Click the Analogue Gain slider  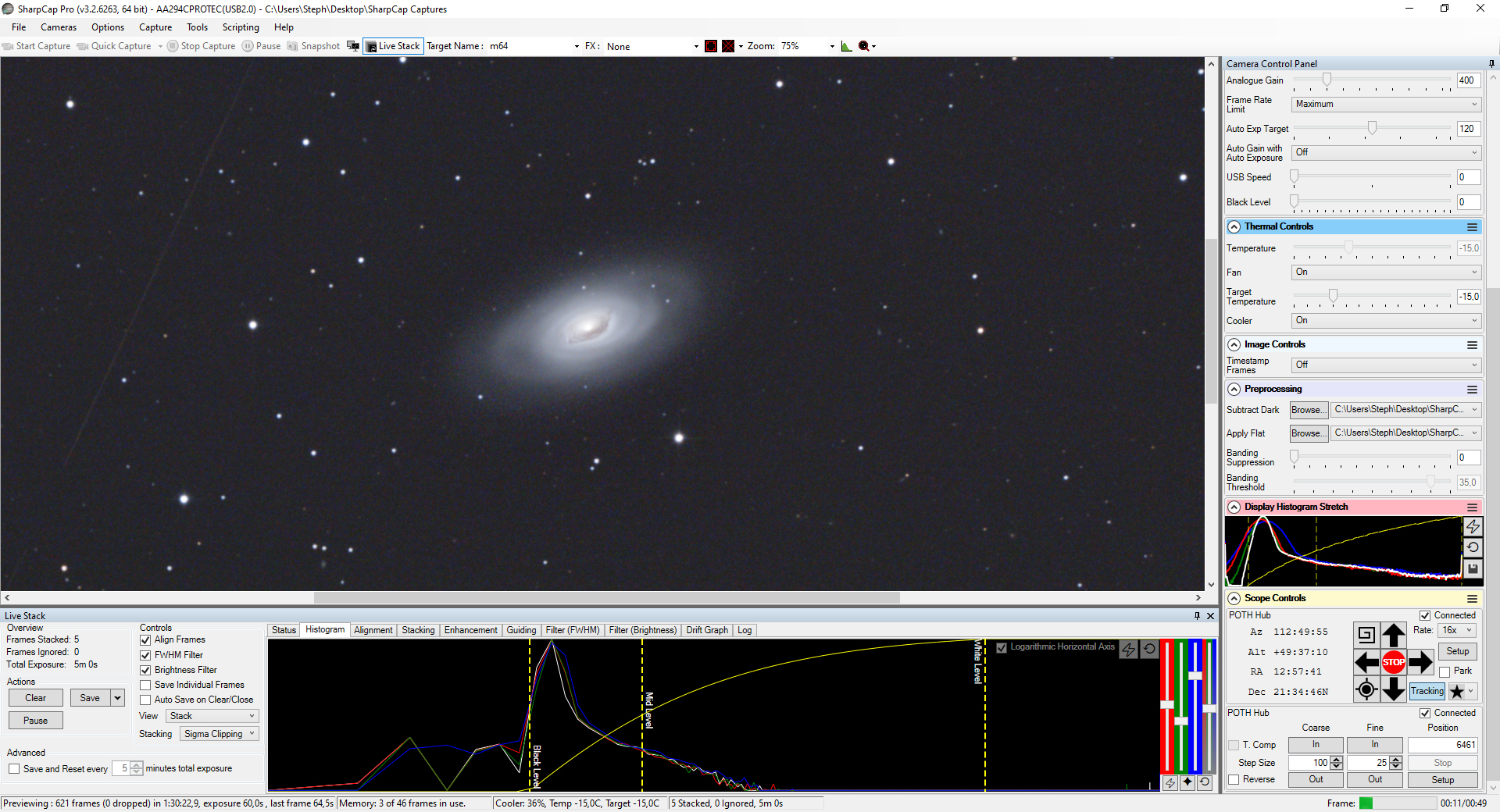coord(1372,80)
